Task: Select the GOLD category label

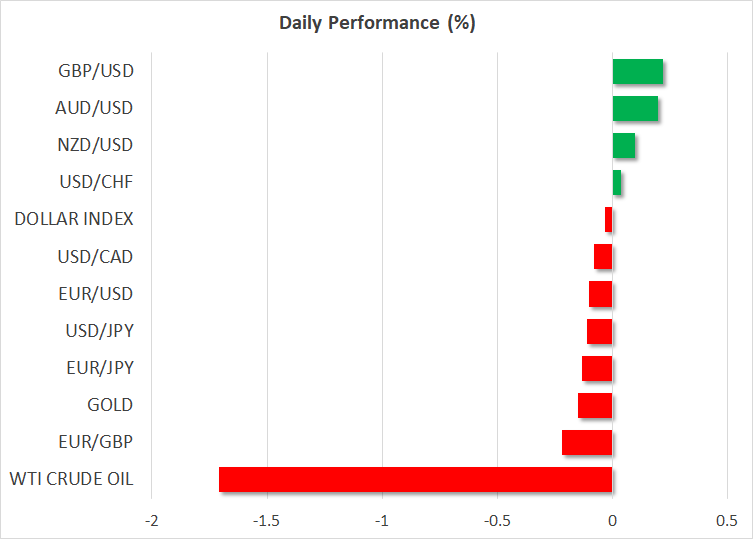Action: tap(110, 405)
